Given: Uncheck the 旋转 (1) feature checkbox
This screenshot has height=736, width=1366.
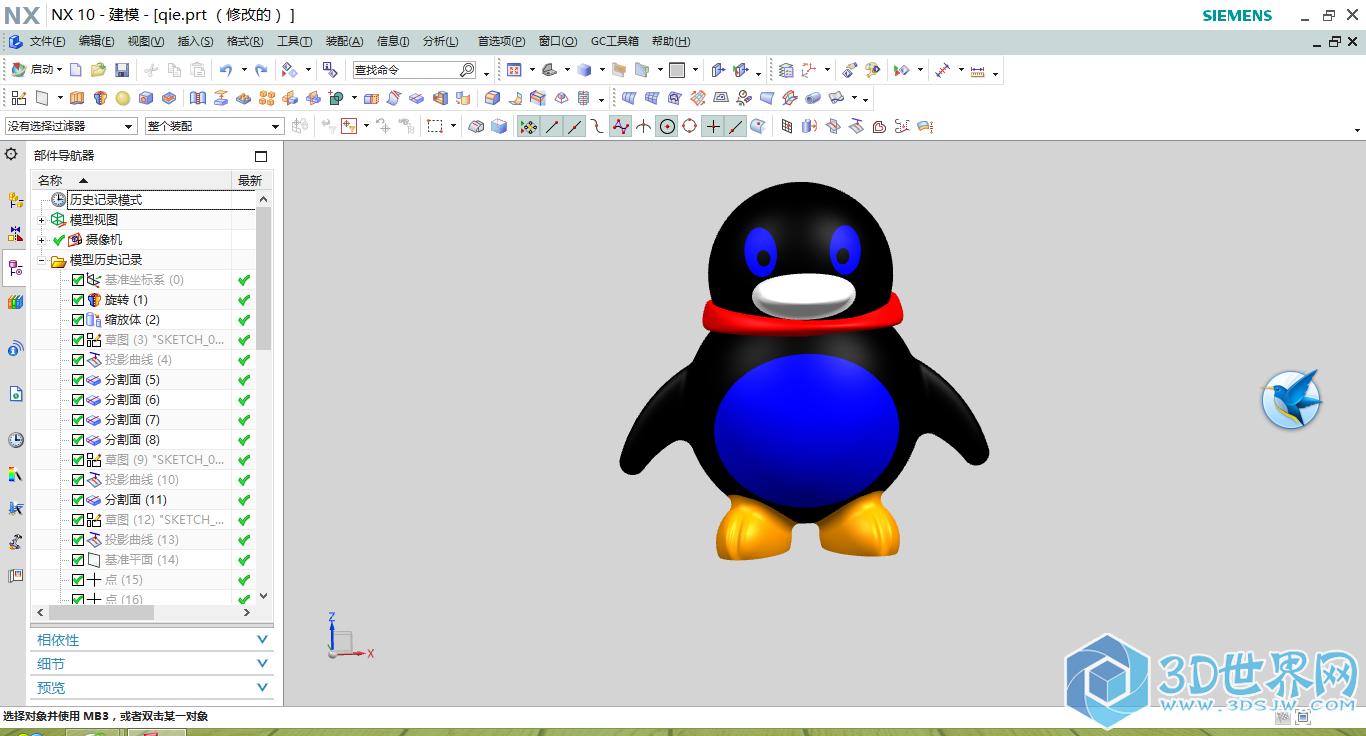Looking at the screenshot, I should [78, 300].
